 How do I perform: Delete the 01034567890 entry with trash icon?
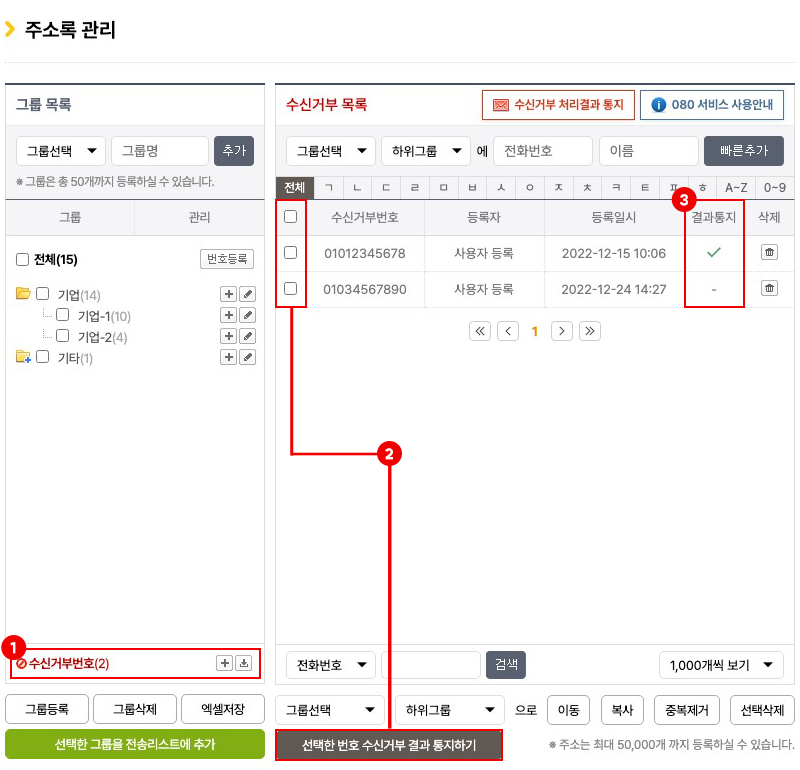tap(769, 288)
